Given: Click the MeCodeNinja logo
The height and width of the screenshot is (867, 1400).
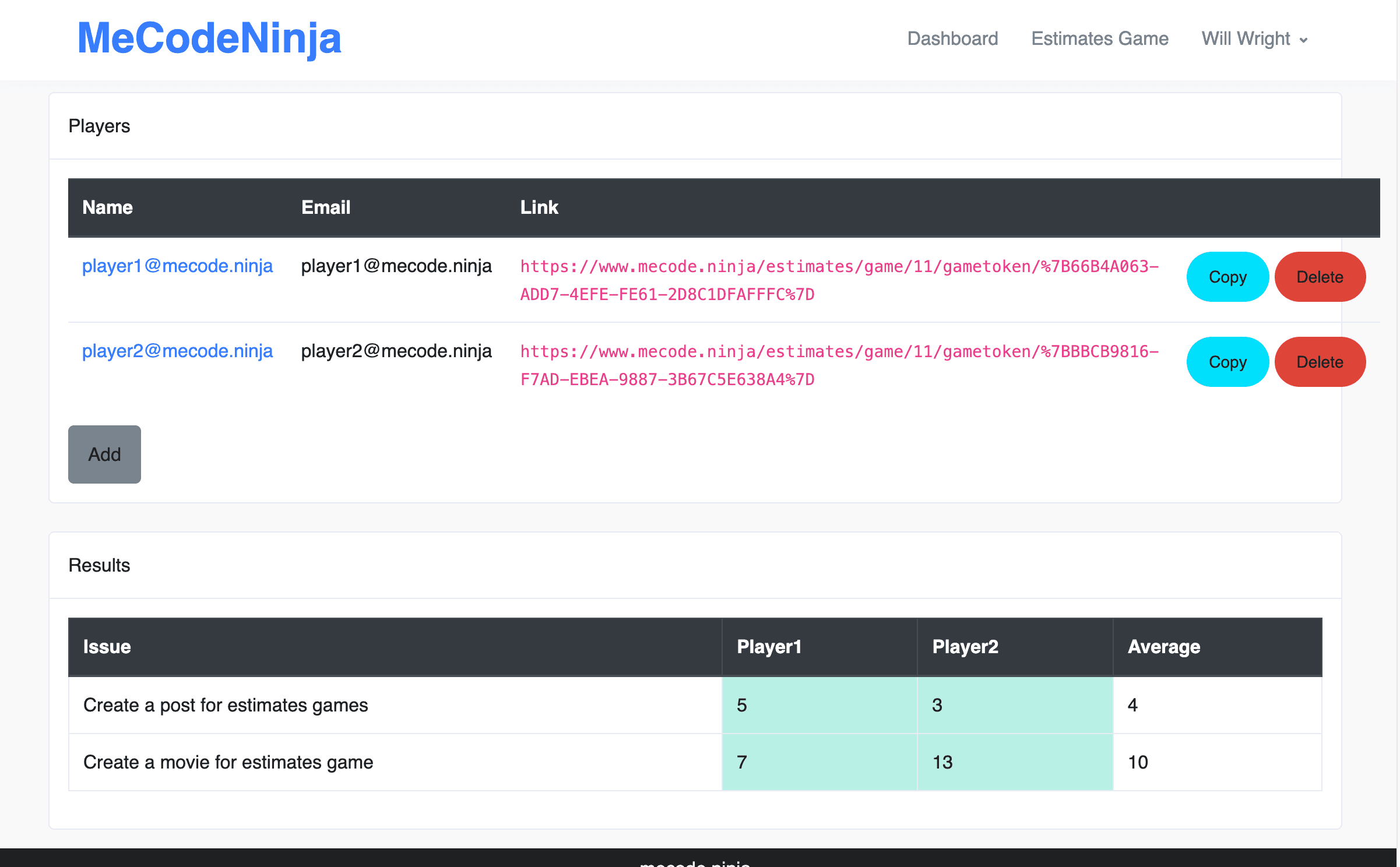Looking at the screenshot, I should tap(209, 38).
